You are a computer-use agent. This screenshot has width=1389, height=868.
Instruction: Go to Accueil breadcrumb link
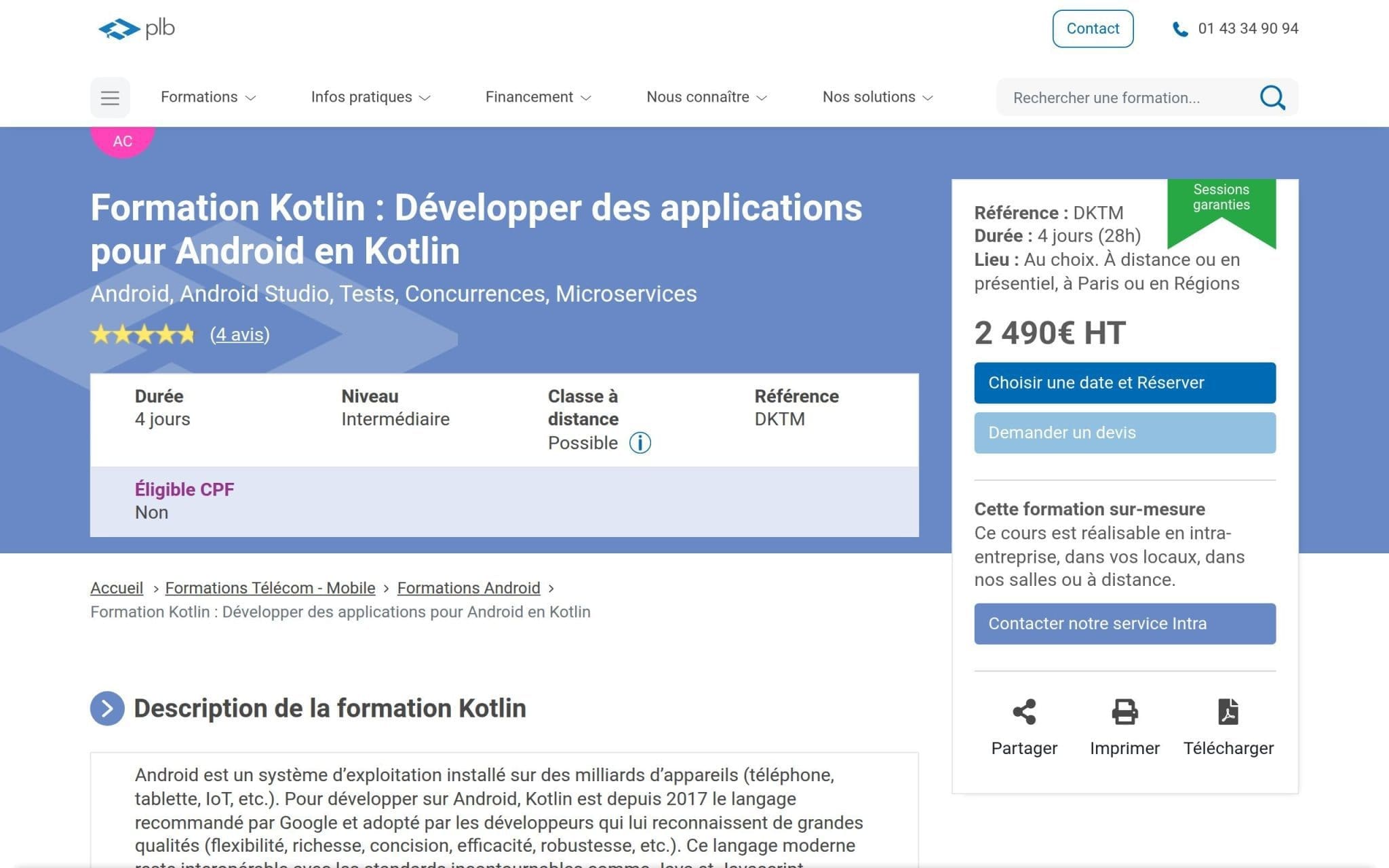[117, 588]
